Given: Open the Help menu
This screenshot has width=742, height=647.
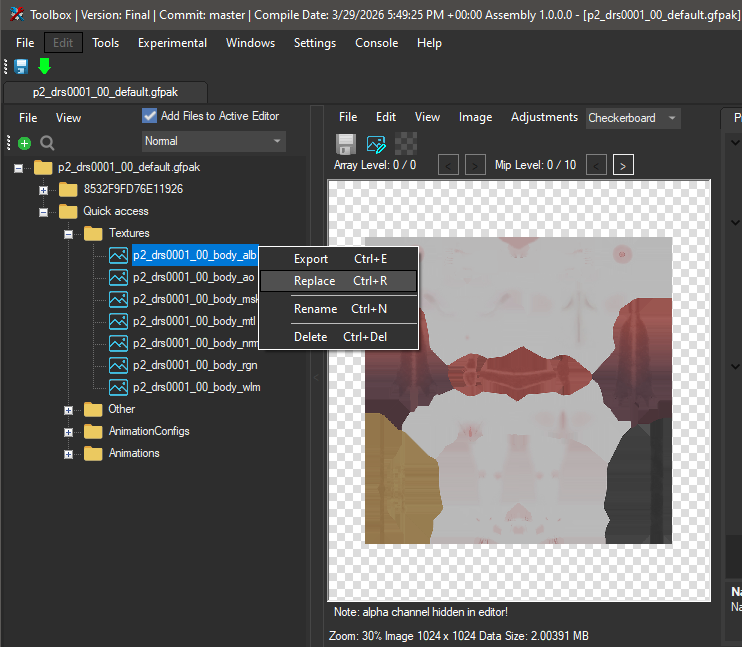Looking at the screenshot, I should 429,43.
